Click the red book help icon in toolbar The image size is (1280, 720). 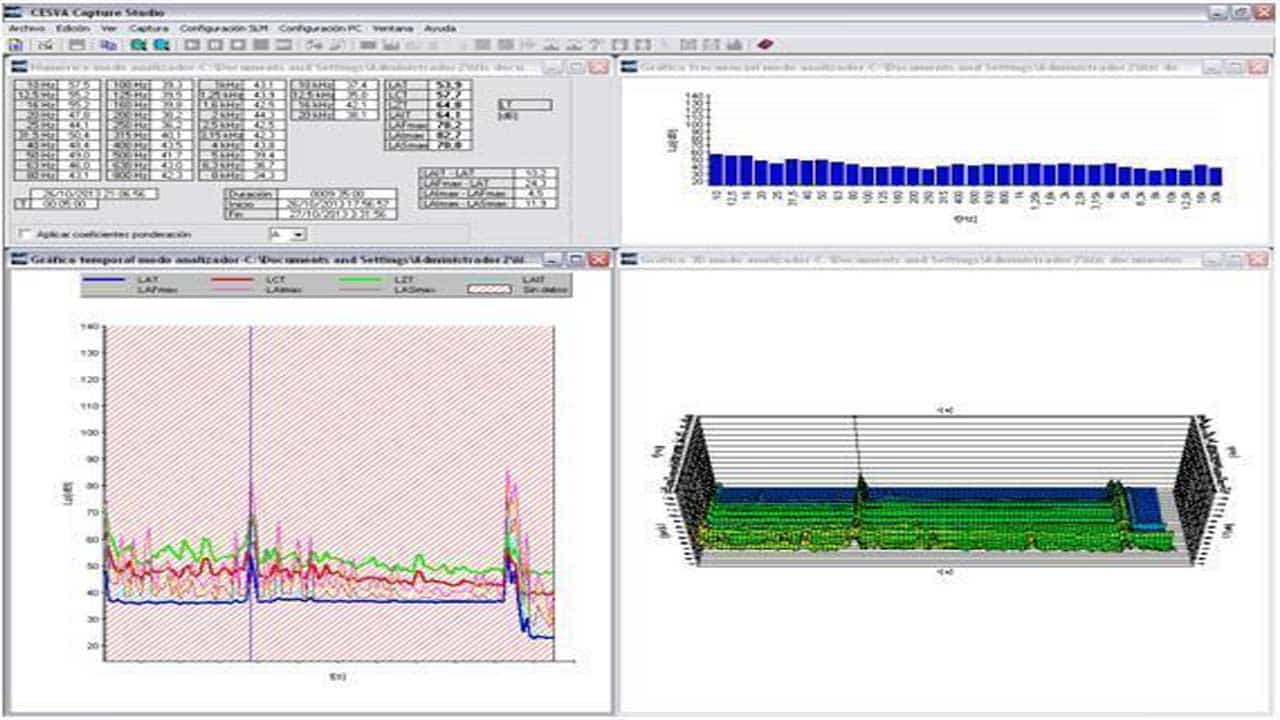765,45
